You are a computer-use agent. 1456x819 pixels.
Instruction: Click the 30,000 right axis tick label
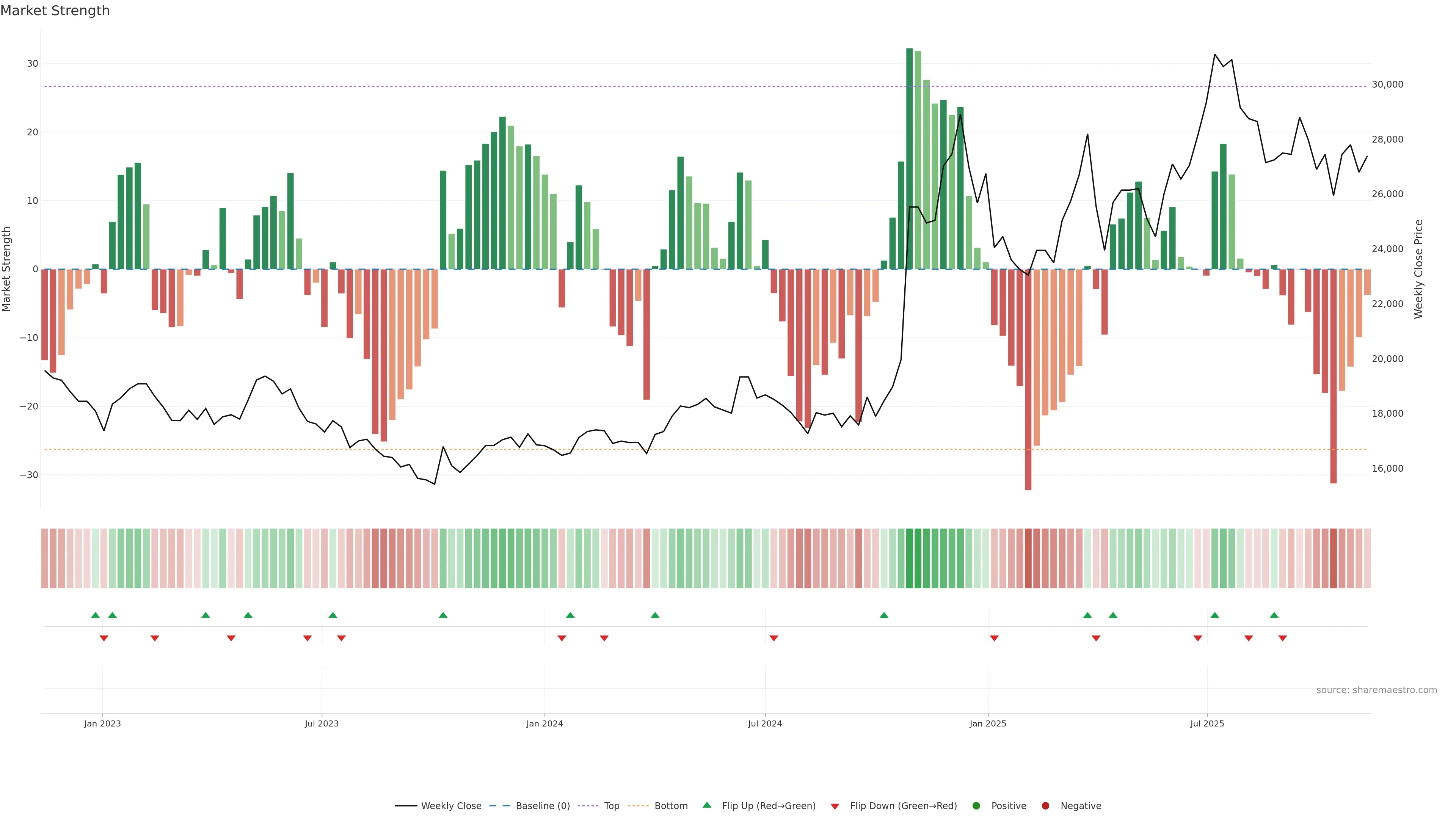(1387, 85)
